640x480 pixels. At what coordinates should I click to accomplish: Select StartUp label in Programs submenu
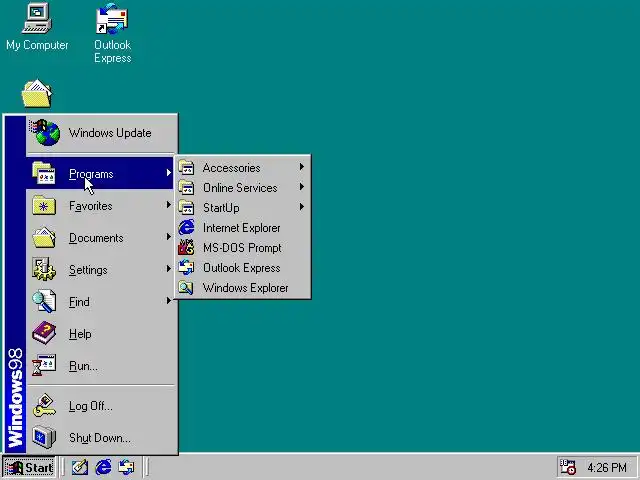pyautogui.click(x=221, y=208)
